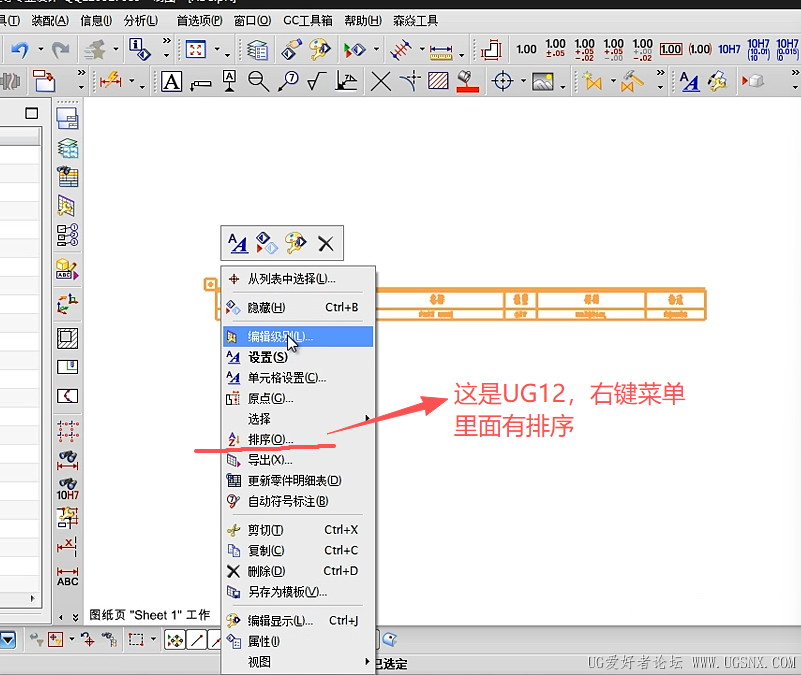The height and width of the screenshot is (675, 801).
Task: Toggle the plain 1.00 no-tolerance style
Action: (526, 50)
